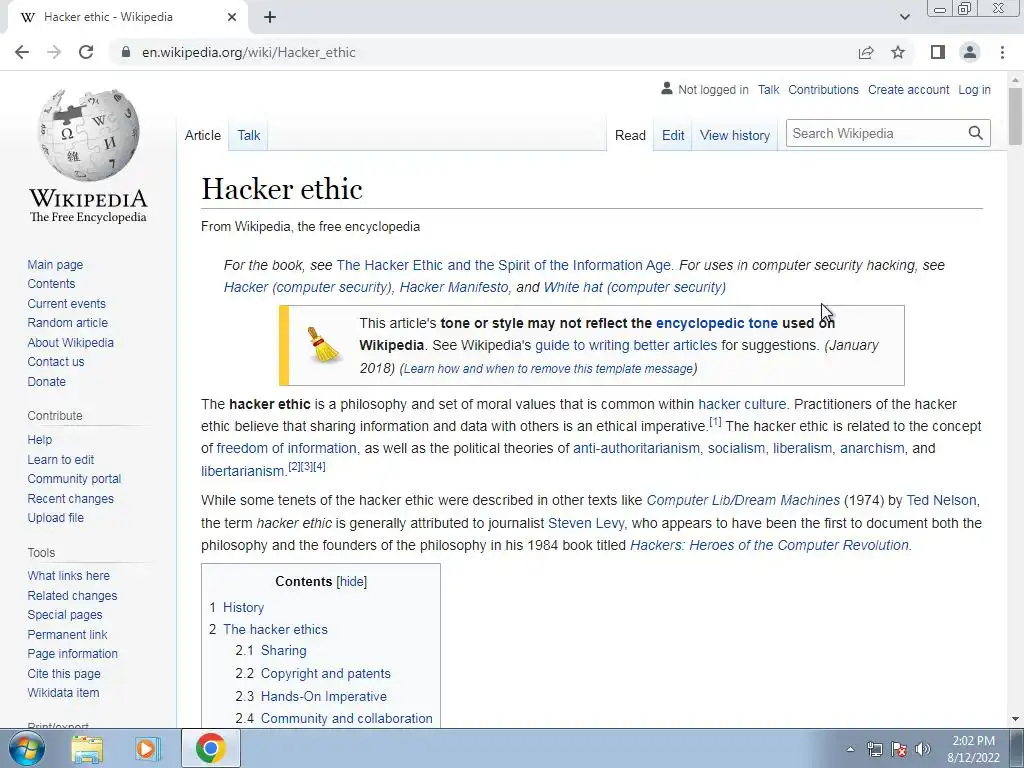
Task: Hide the Contents table via hide link
Action: 351,581
